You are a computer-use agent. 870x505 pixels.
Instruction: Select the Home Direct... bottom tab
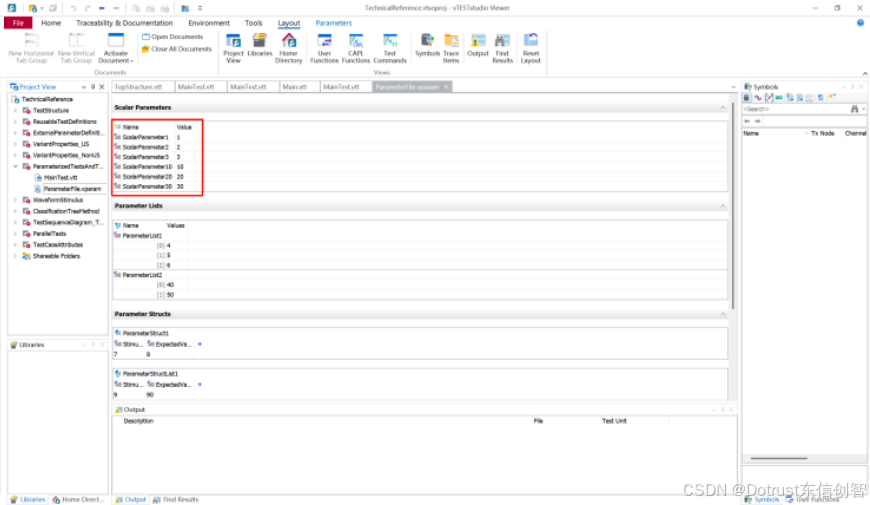(78, 499)
